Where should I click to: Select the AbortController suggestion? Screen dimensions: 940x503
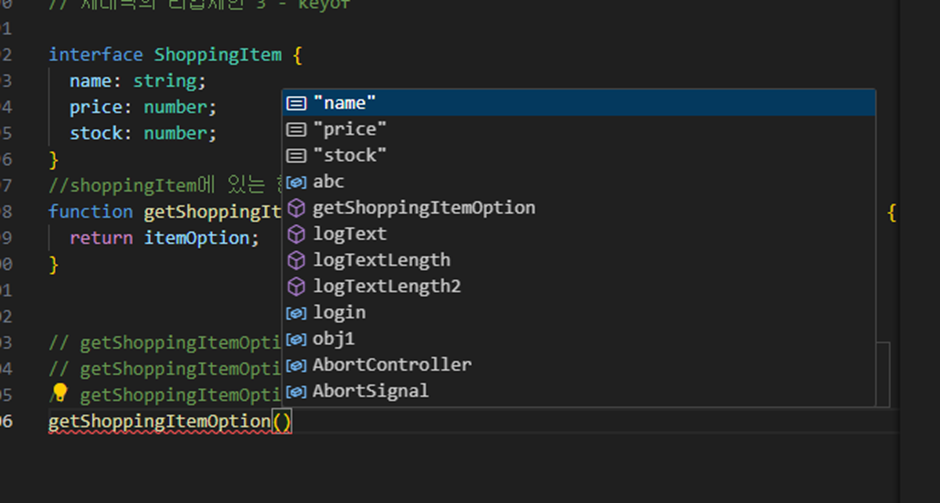tap(579, 365)
